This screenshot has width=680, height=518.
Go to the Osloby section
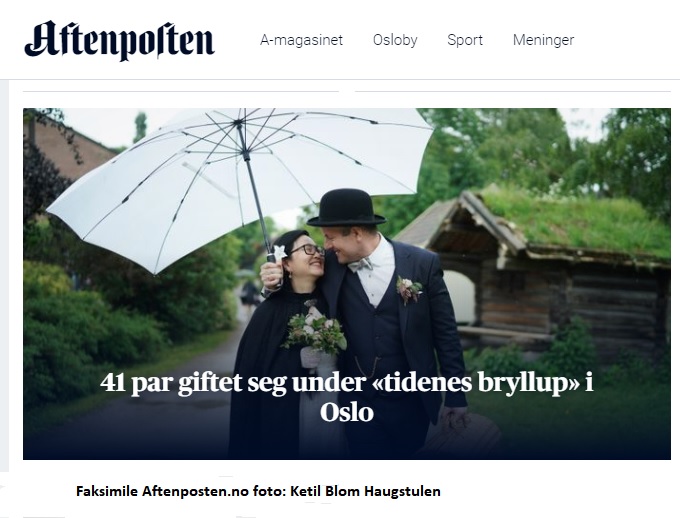(x=395, y=40)
